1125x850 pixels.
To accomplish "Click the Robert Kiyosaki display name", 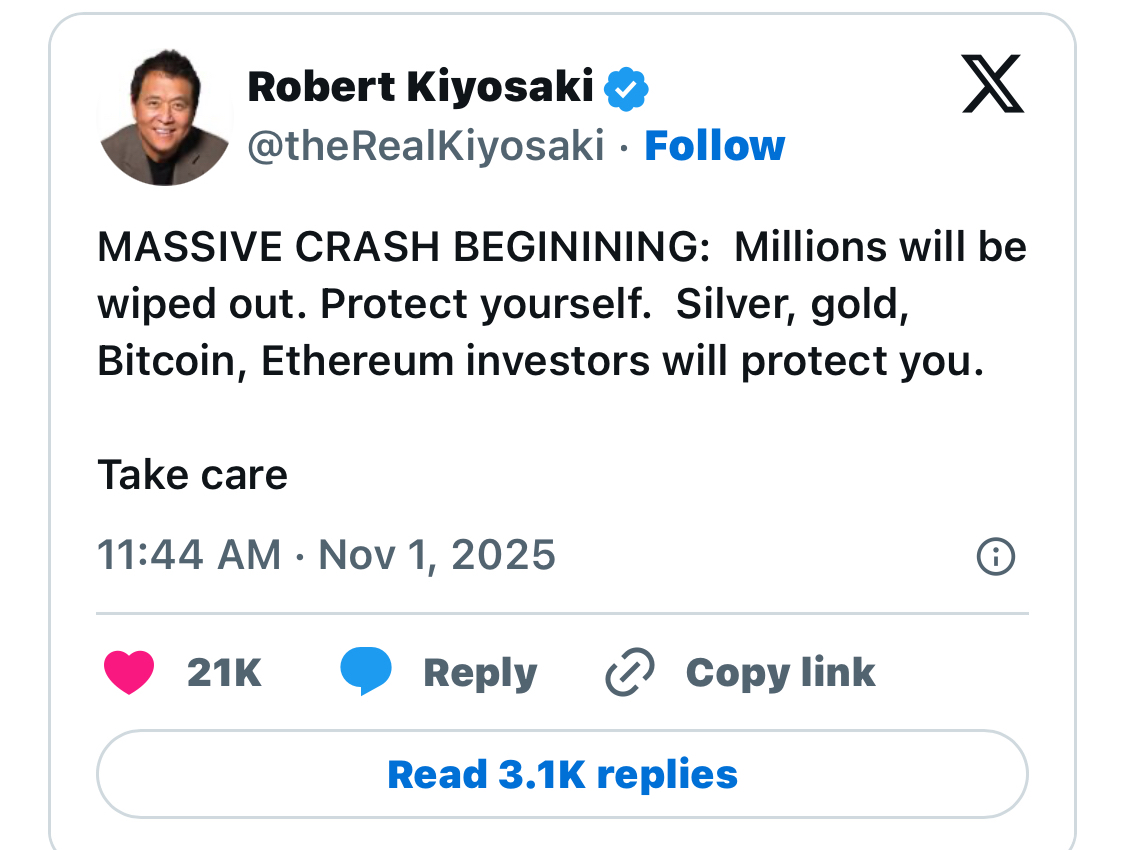I will (420, 88).
